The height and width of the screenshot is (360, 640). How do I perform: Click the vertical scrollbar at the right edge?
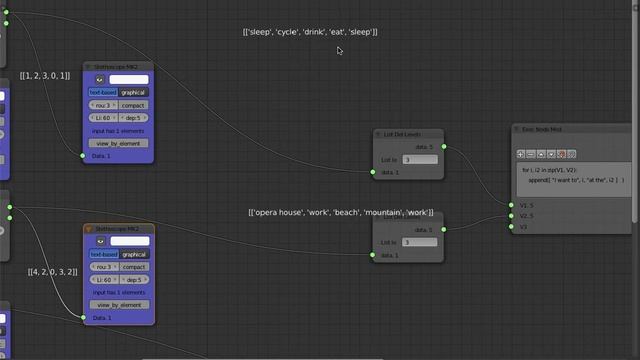click(635, 110)
